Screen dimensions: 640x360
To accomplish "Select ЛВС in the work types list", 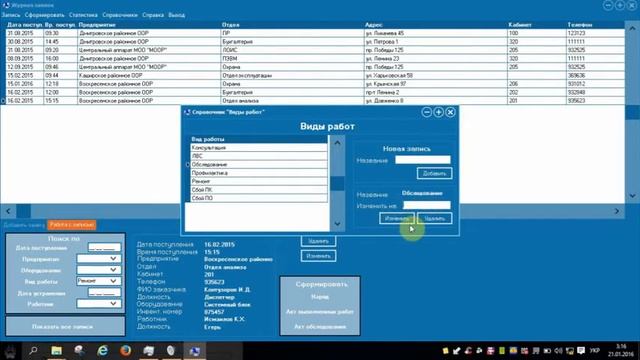I will pos(259,156).
